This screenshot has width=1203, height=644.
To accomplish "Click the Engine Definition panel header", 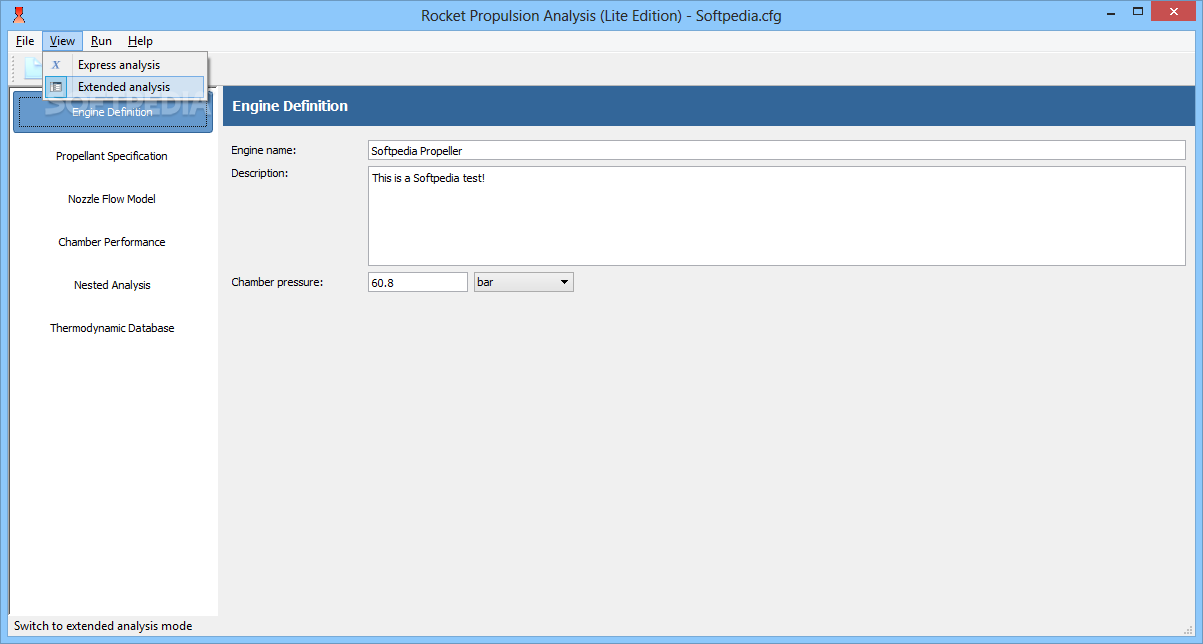I will 709,106.
